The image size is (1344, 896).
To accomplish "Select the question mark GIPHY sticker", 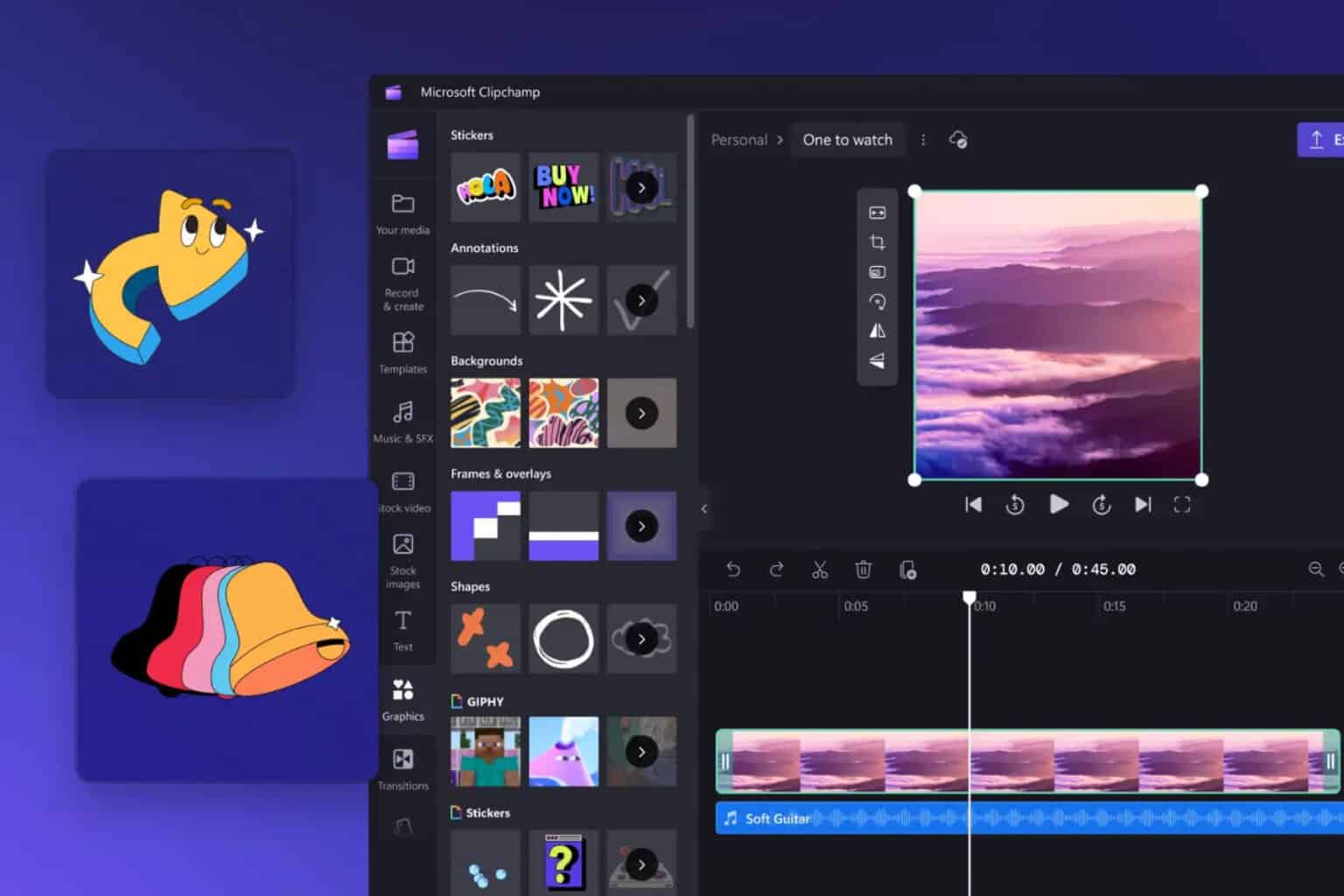I will [563, 863].
